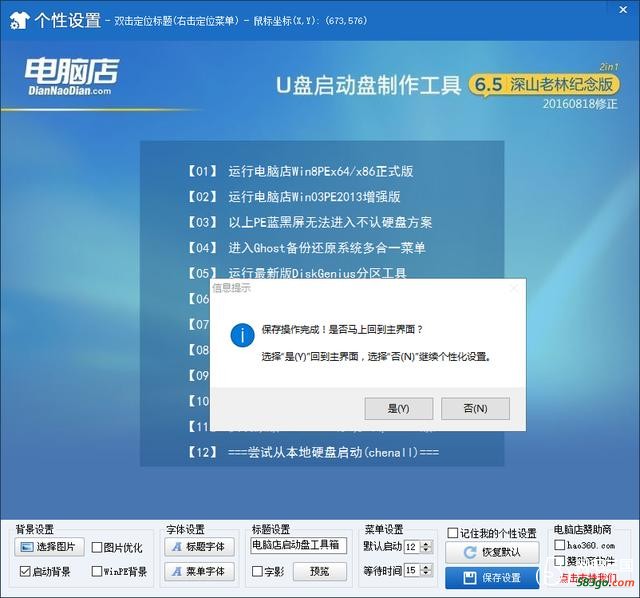Open the 选择图片 background picker

point(49,547)
